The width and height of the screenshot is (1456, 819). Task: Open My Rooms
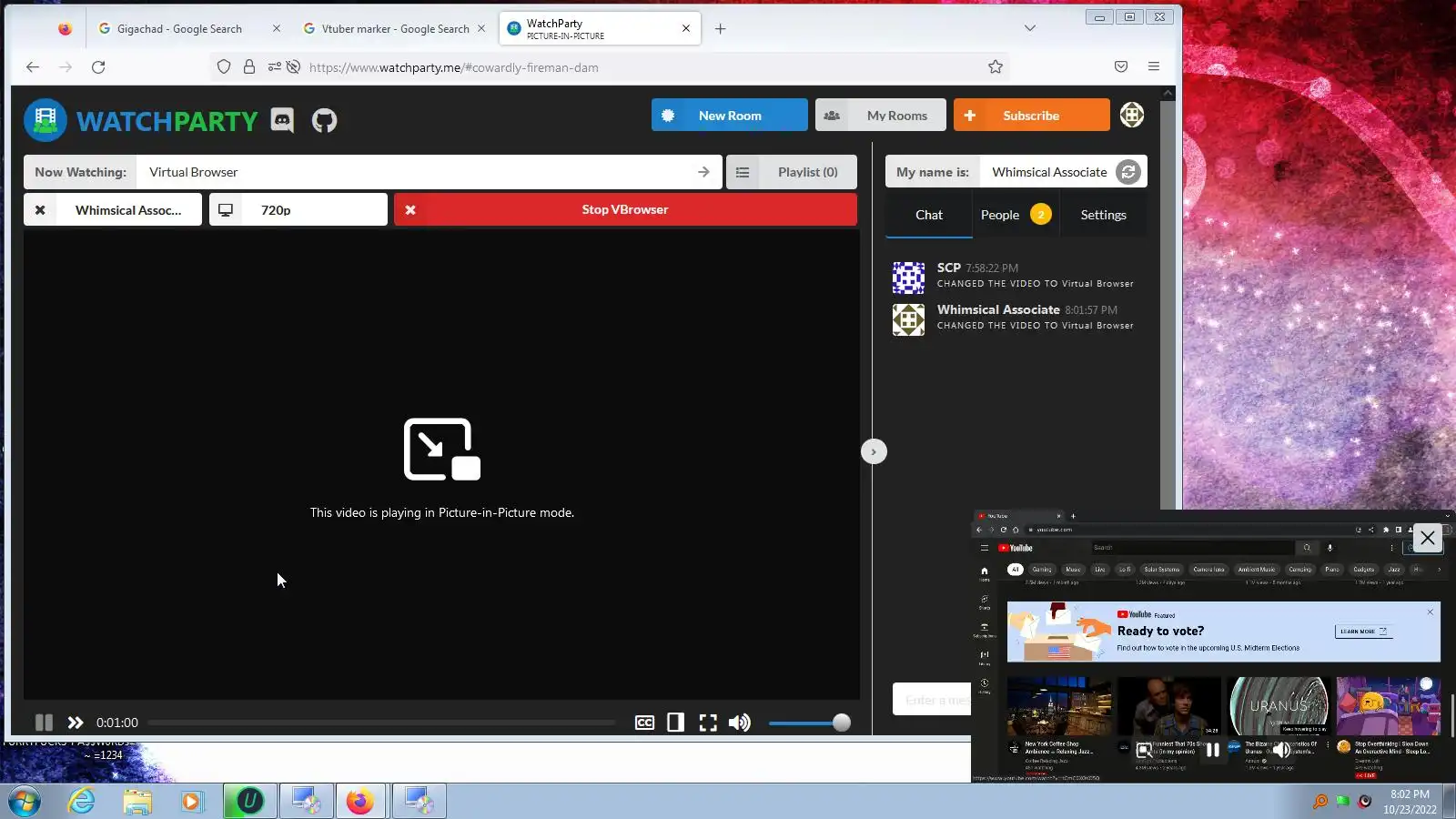pos(881,116)
